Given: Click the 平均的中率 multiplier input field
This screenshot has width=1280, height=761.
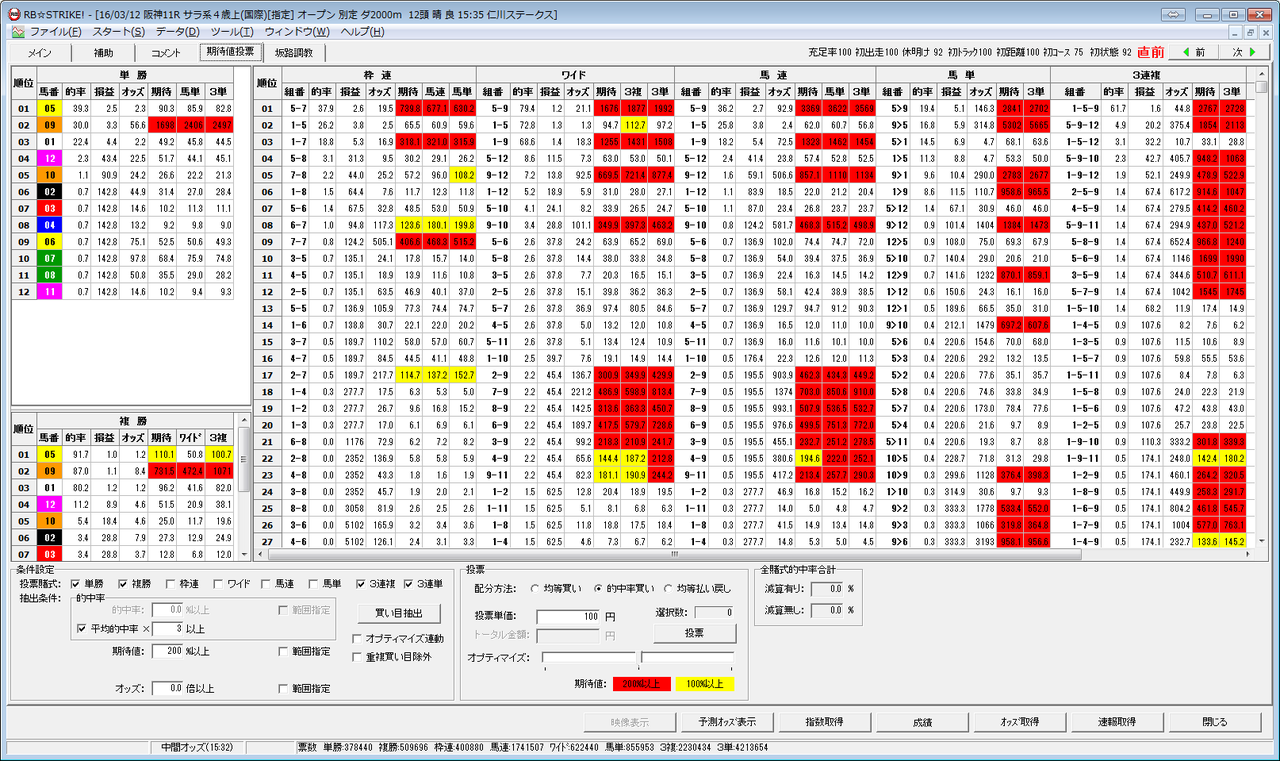Looking at the screenshot, I should coord(166,629).
